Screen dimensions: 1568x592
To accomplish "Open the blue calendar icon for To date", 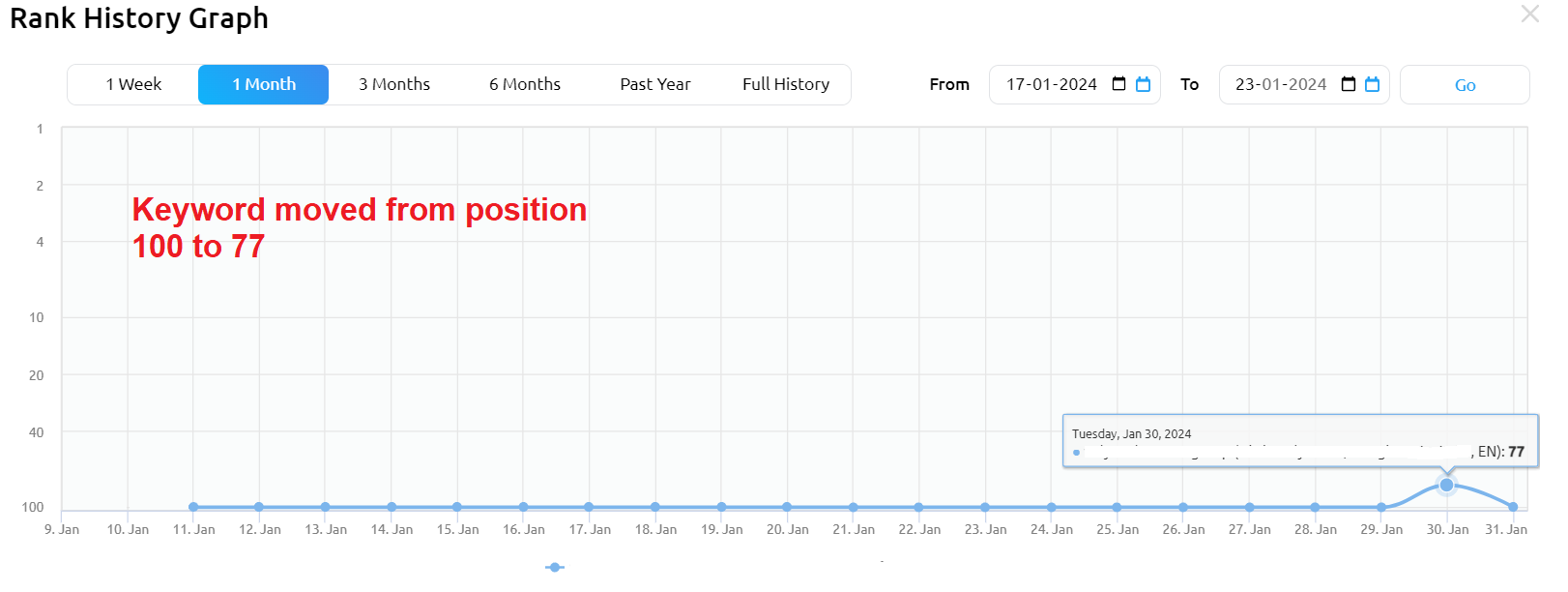I will (x=1372, y=84).
